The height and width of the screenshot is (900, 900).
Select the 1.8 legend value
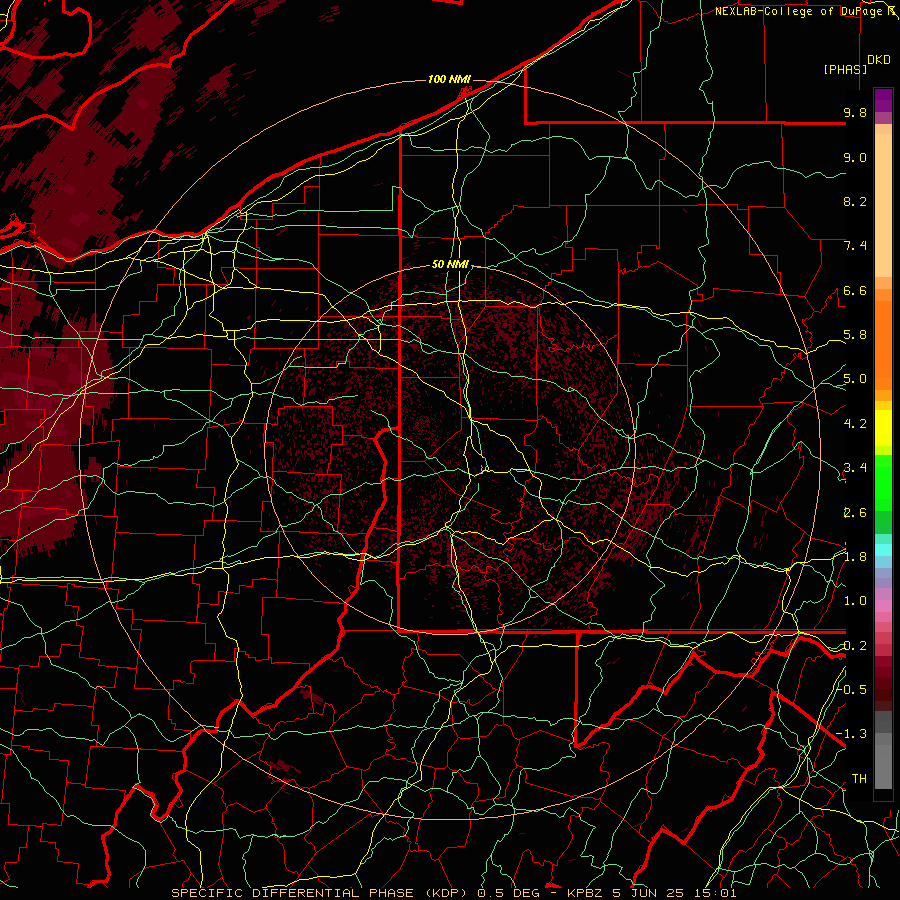click(855, 557)
